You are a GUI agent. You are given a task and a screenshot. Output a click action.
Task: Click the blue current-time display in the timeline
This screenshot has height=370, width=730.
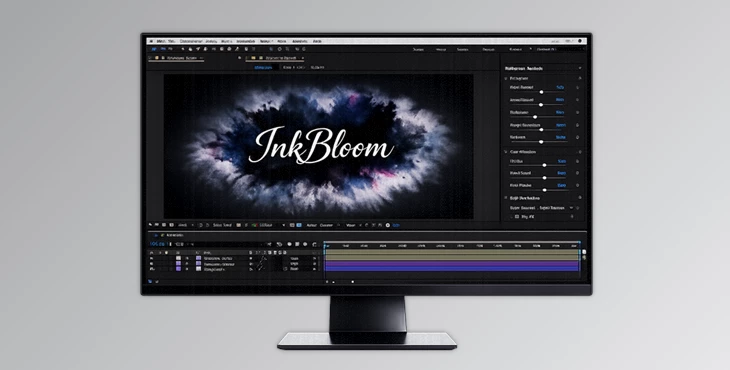click(x=159, y=244)
